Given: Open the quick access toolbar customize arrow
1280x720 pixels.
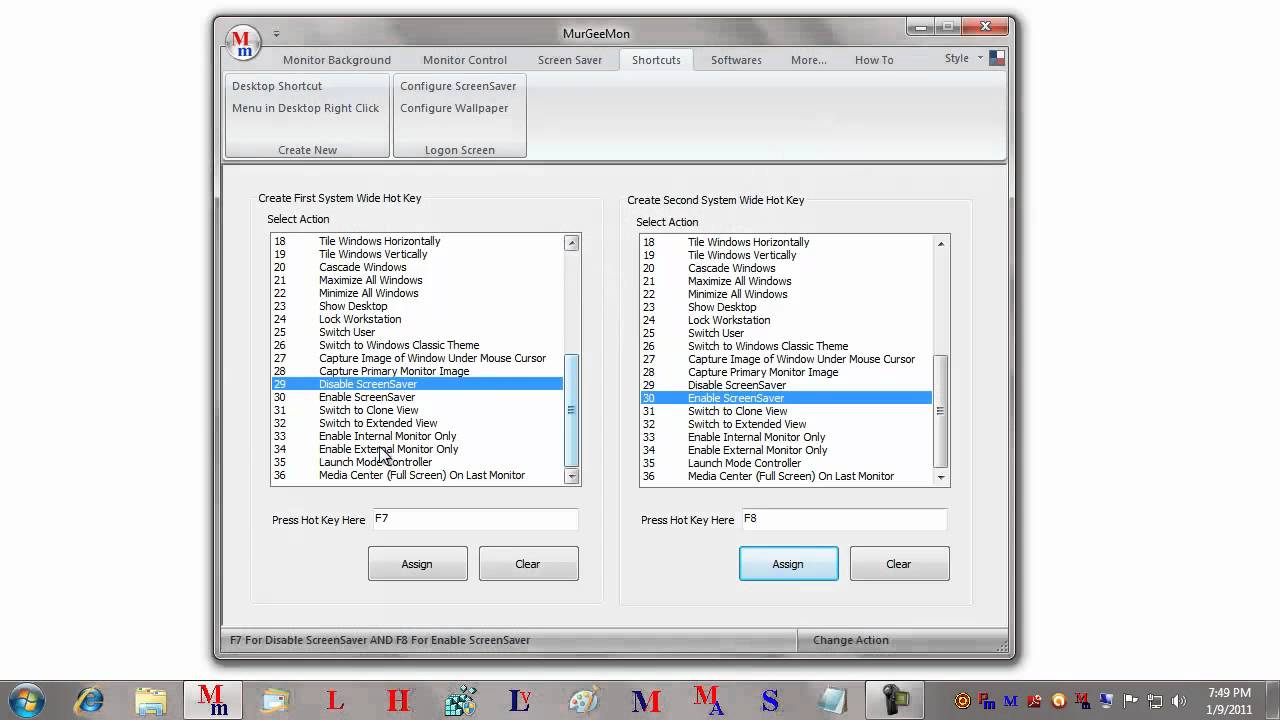Looking at the screenshot, I should [x=277, y=34].
